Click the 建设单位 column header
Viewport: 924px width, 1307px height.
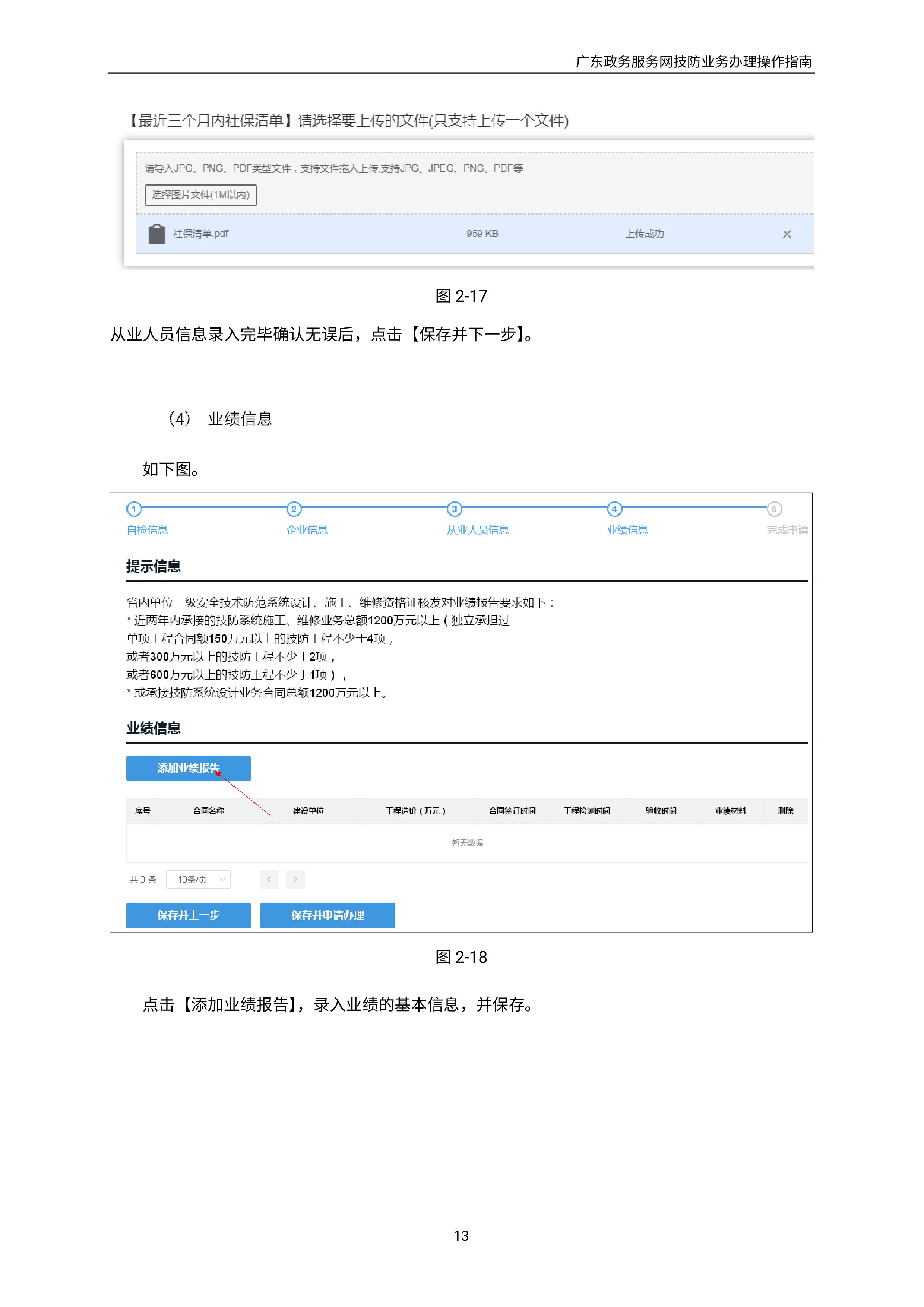click(x=308, y=811)
